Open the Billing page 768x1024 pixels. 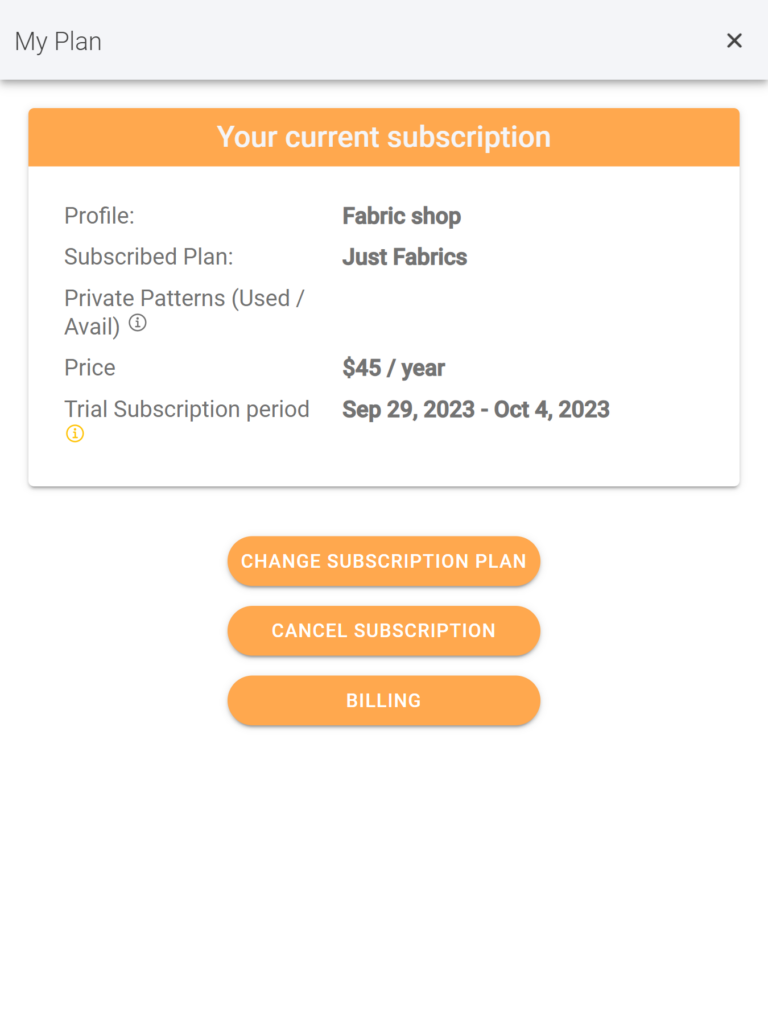point(384,701)
